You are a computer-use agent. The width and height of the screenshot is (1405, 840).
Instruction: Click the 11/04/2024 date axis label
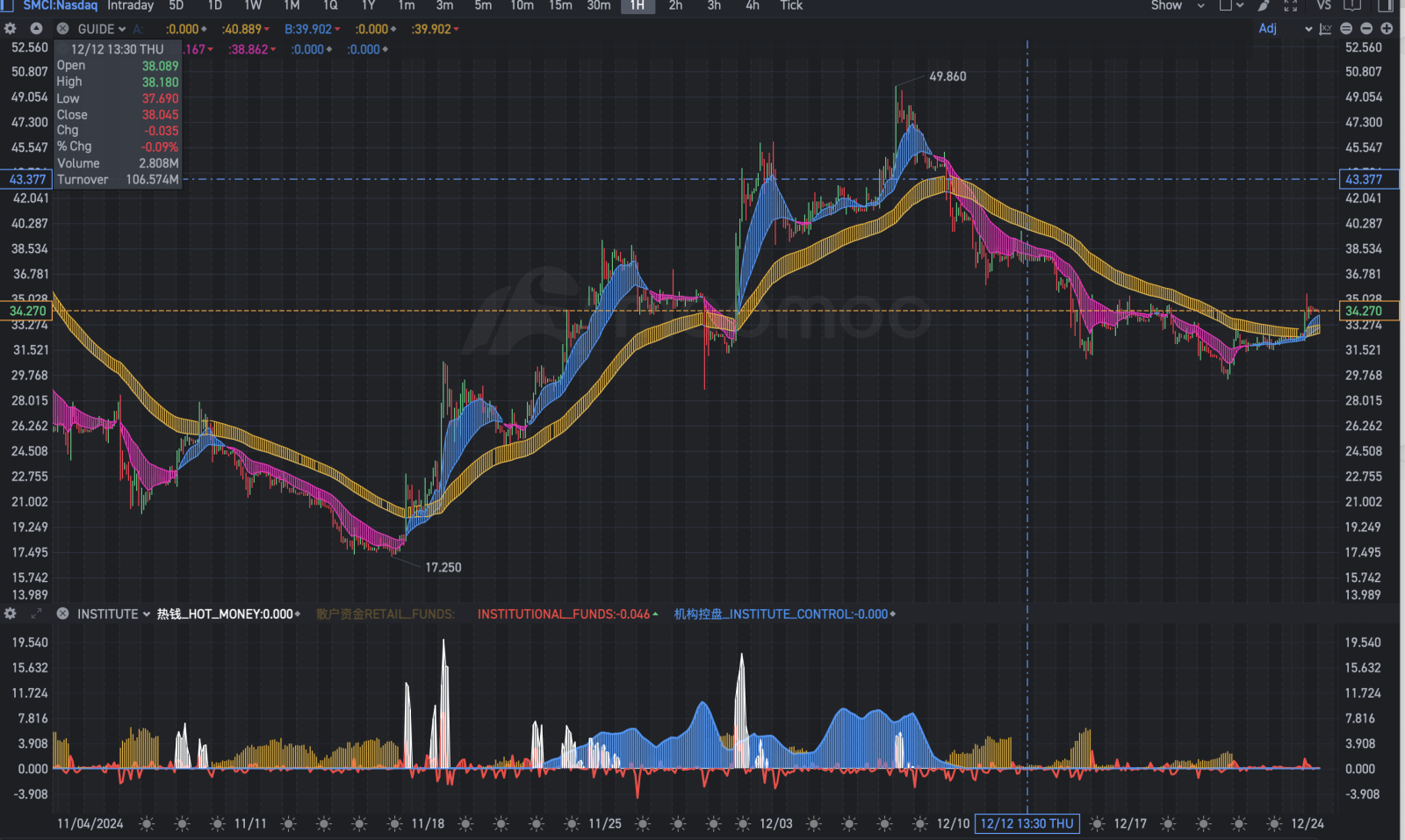point(90,823)
